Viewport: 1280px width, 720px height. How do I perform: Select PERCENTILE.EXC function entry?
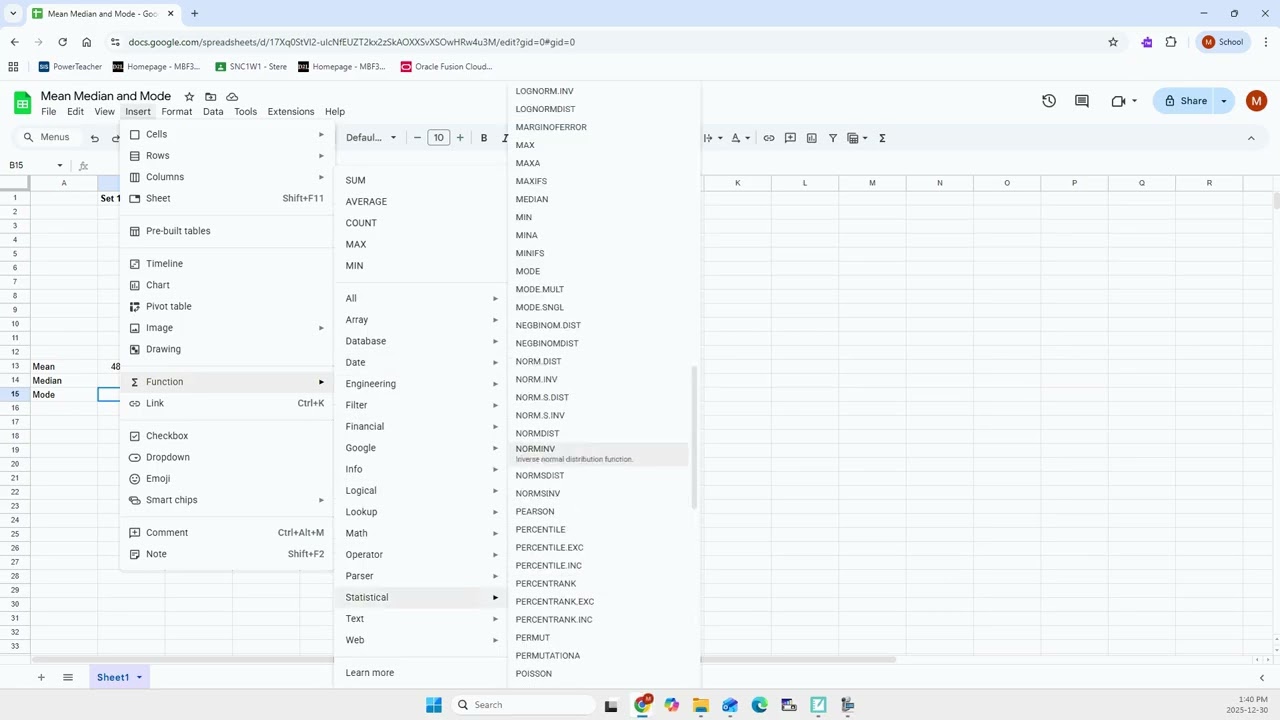click(599, 548)
